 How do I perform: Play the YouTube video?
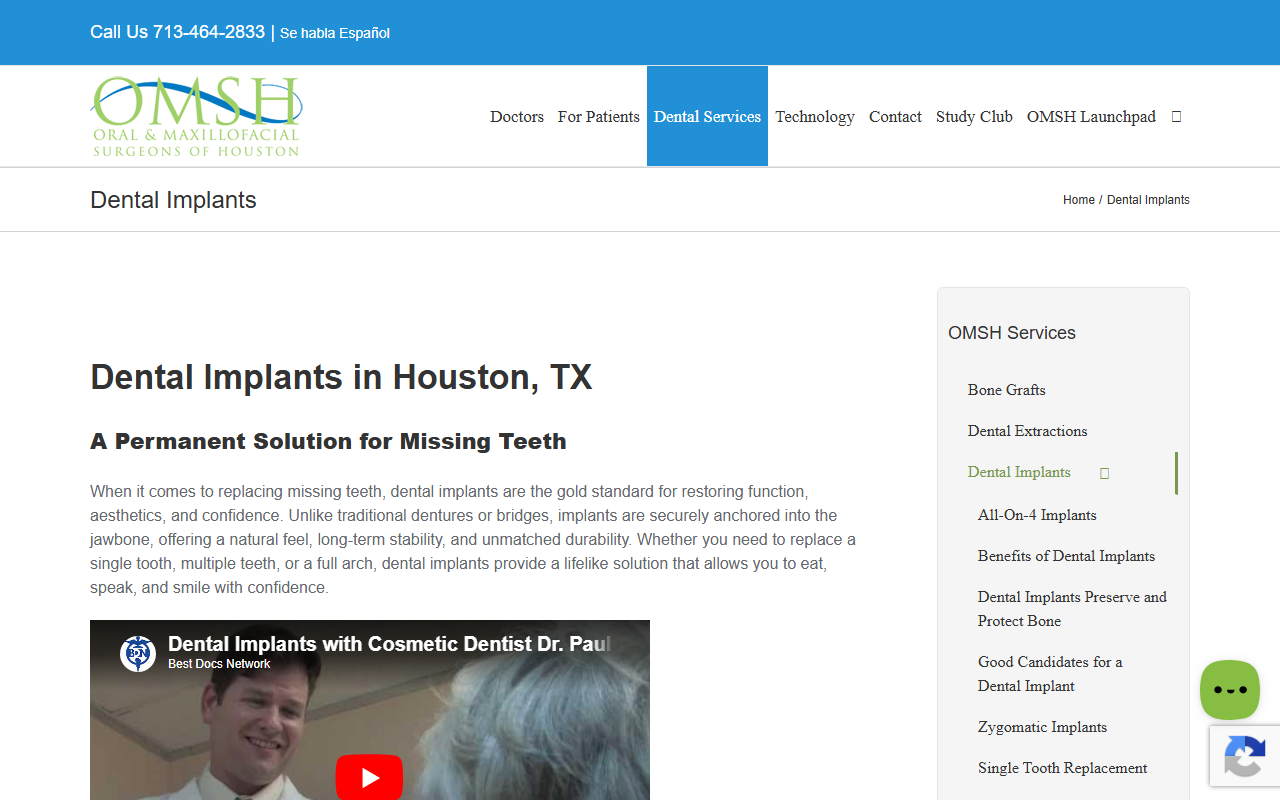[369, 778]
